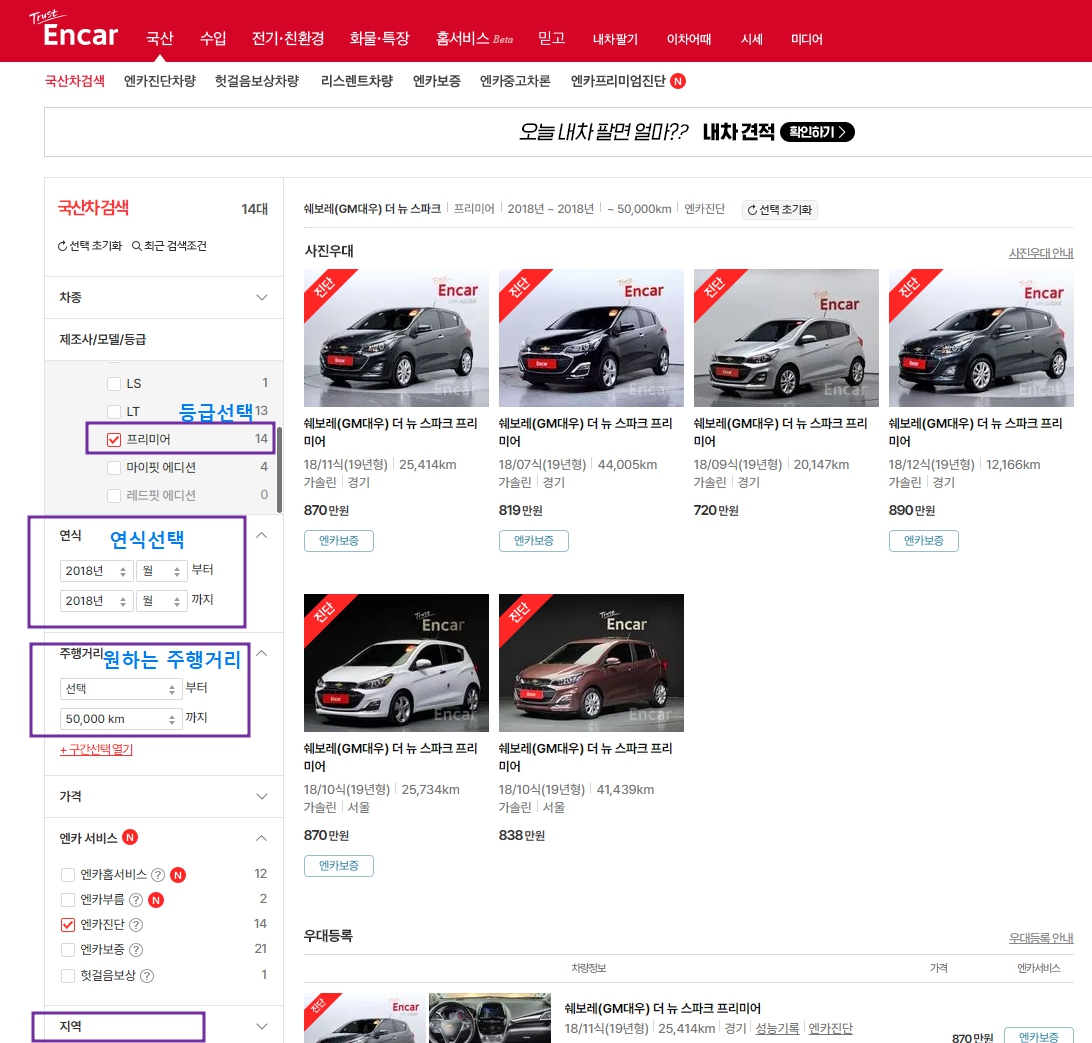Open white Spark photo with 25,734km
Viewport: 1092px width, 1043px height.
(396, 663)
